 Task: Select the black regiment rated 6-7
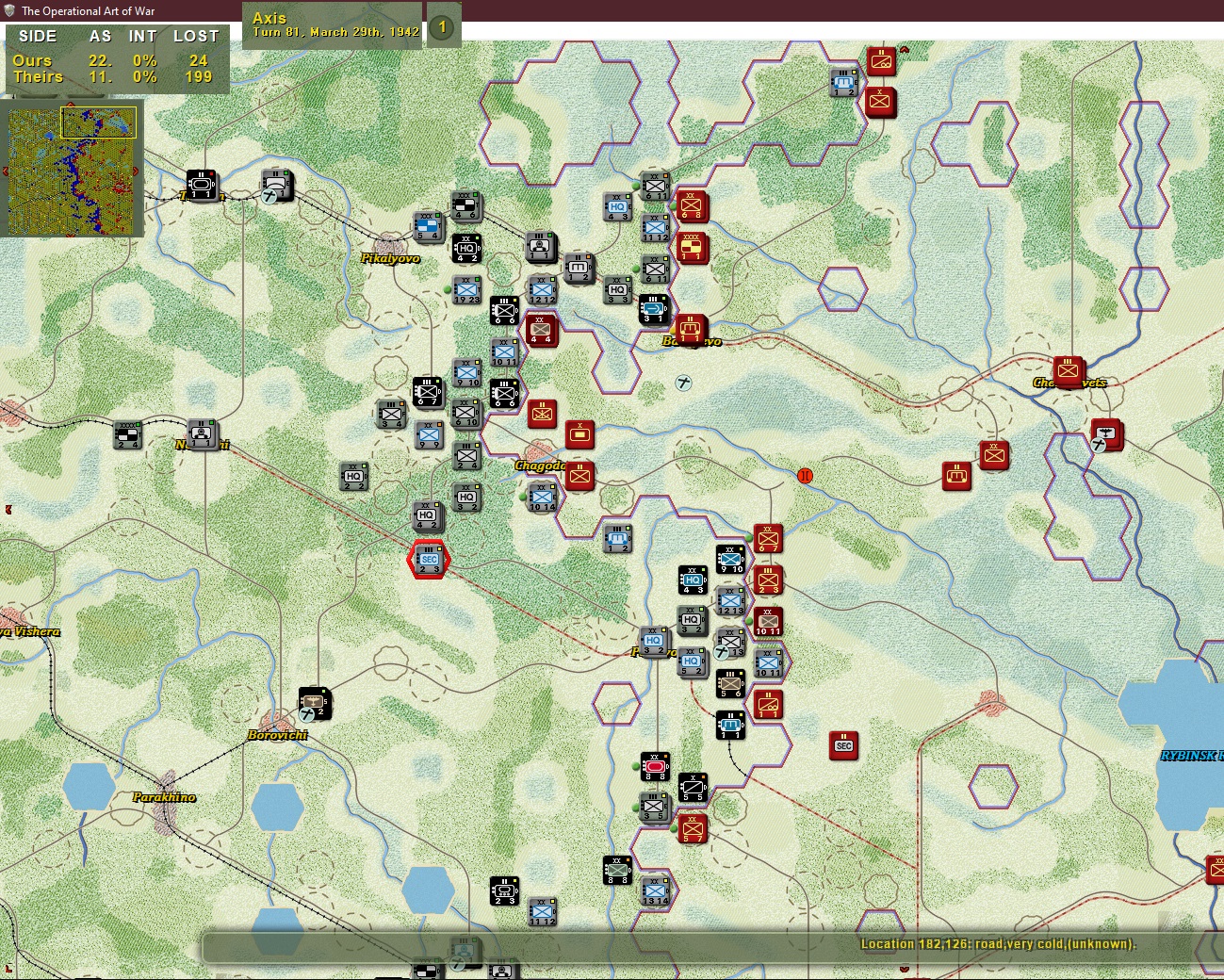click(428, 392)
